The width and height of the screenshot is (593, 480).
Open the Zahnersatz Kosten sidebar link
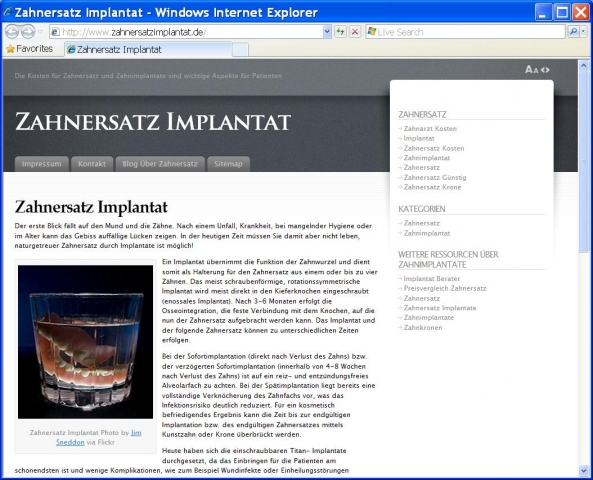434,148
